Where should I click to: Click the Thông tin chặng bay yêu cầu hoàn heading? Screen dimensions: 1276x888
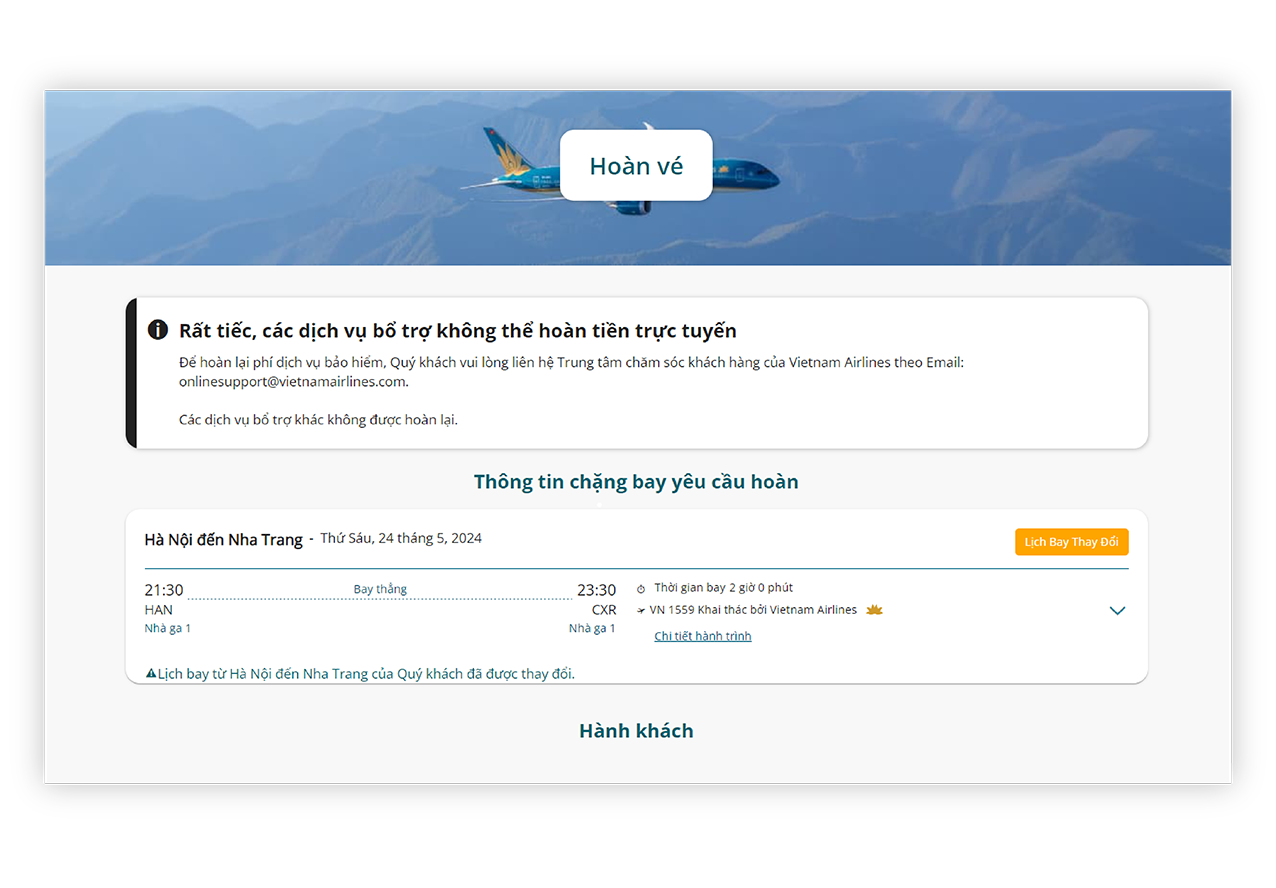coord(636,482)
